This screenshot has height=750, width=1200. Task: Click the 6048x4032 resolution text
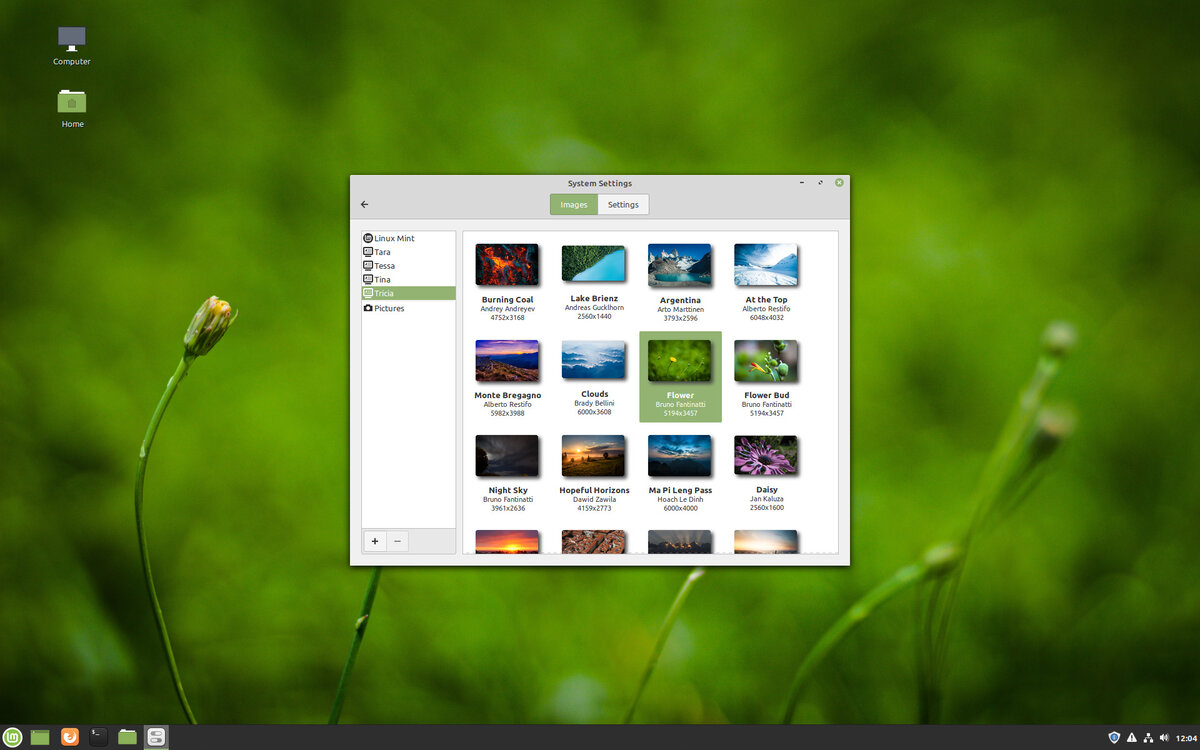766,318
